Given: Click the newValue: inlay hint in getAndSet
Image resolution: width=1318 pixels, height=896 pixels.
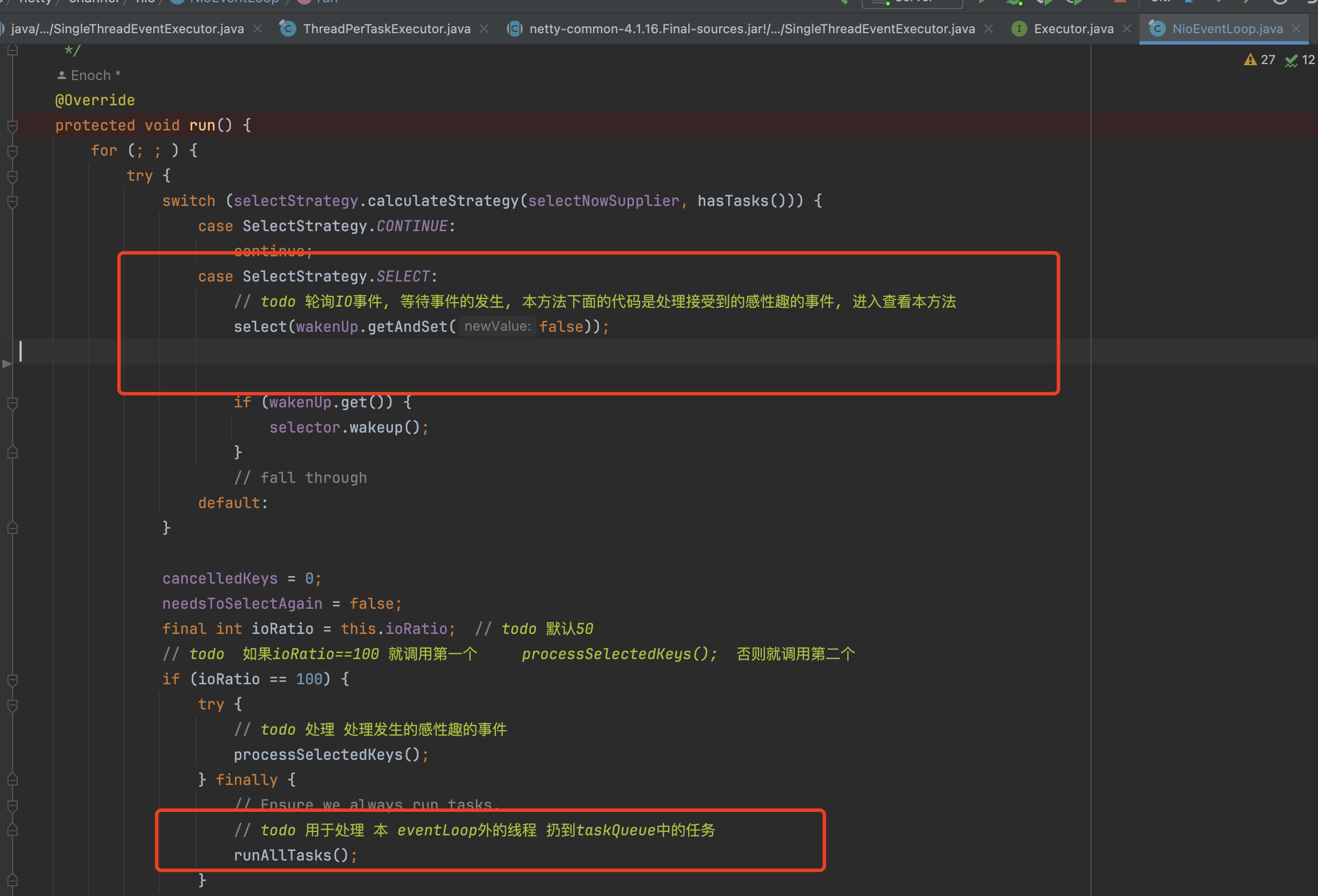Looking at the screenshot, I should (x=497, y=326).
